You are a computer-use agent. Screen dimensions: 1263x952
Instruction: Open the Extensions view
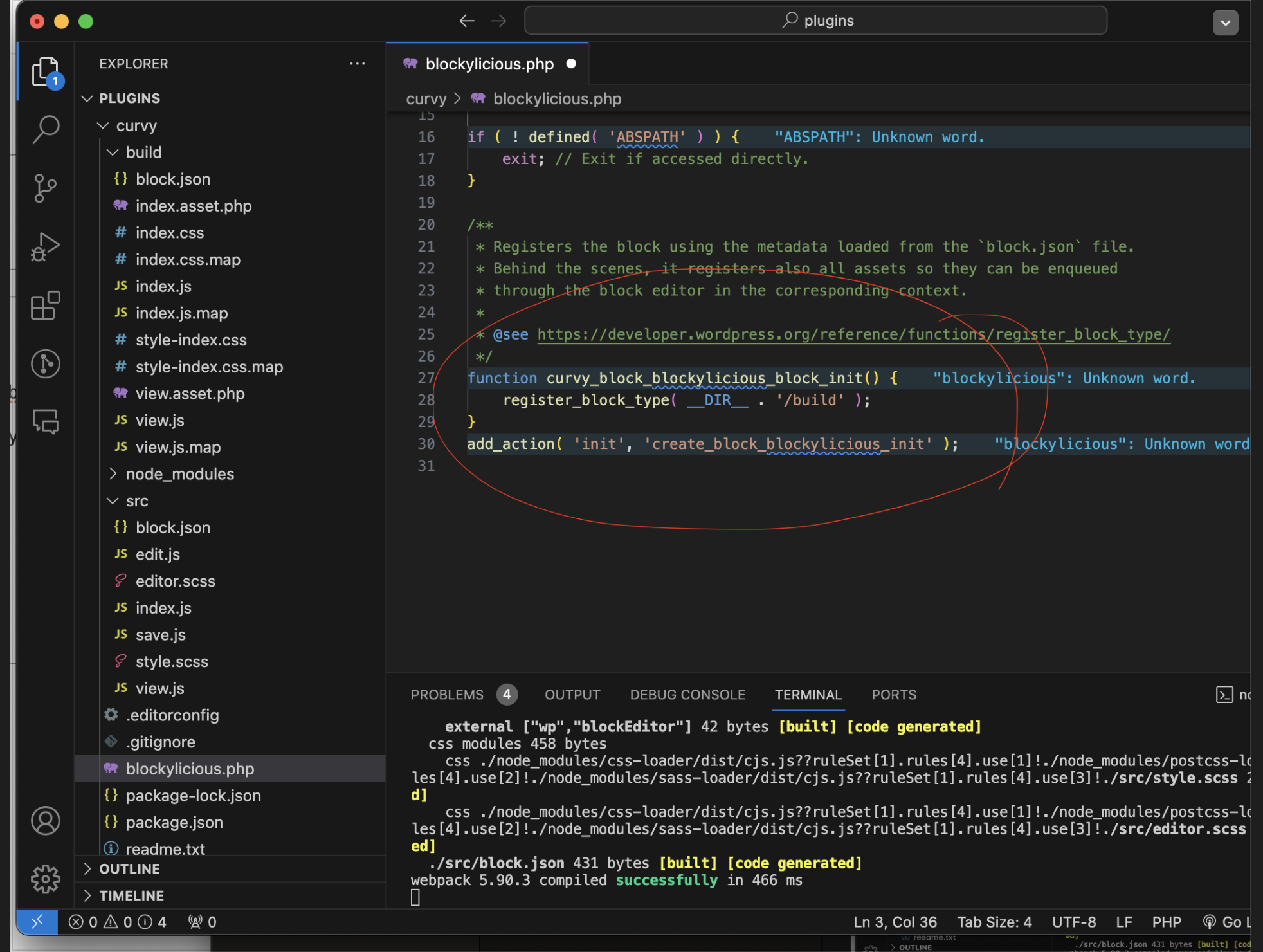[x=45, y=306]
